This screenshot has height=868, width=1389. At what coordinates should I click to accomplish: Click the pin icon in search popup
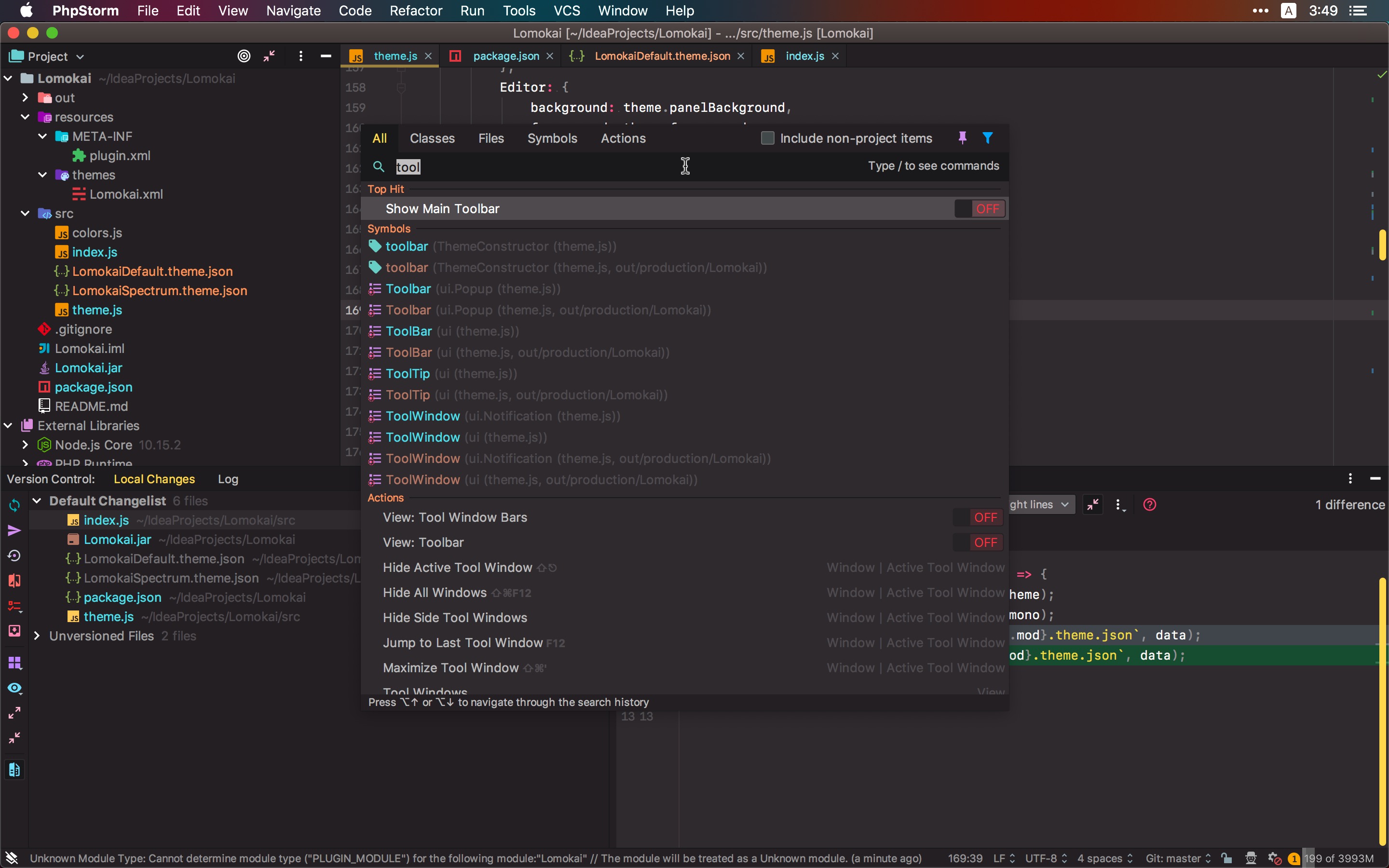(963, 138)
